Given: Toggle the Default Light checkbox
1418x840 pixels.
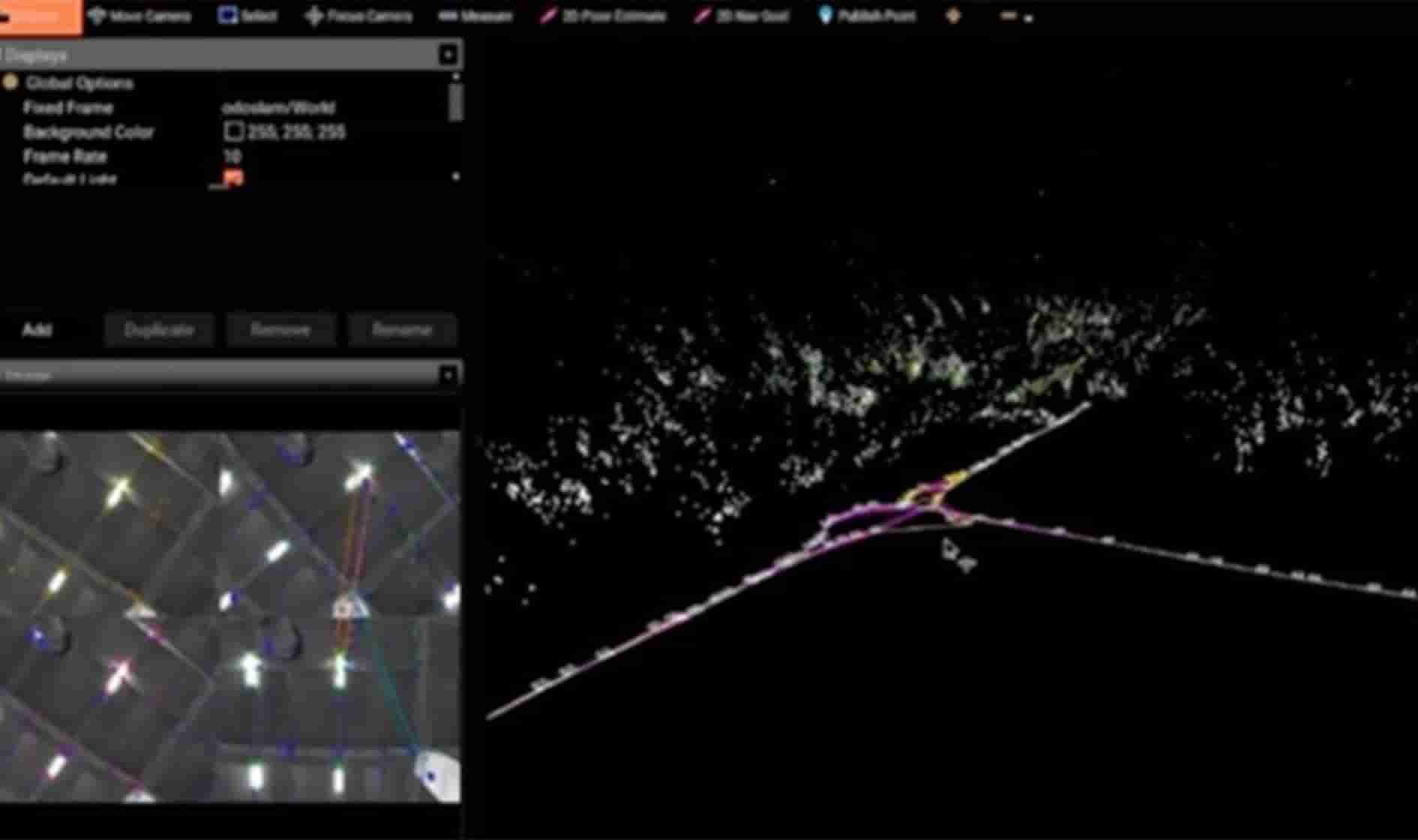Looking at the screenshot, I should pos(233,178).
